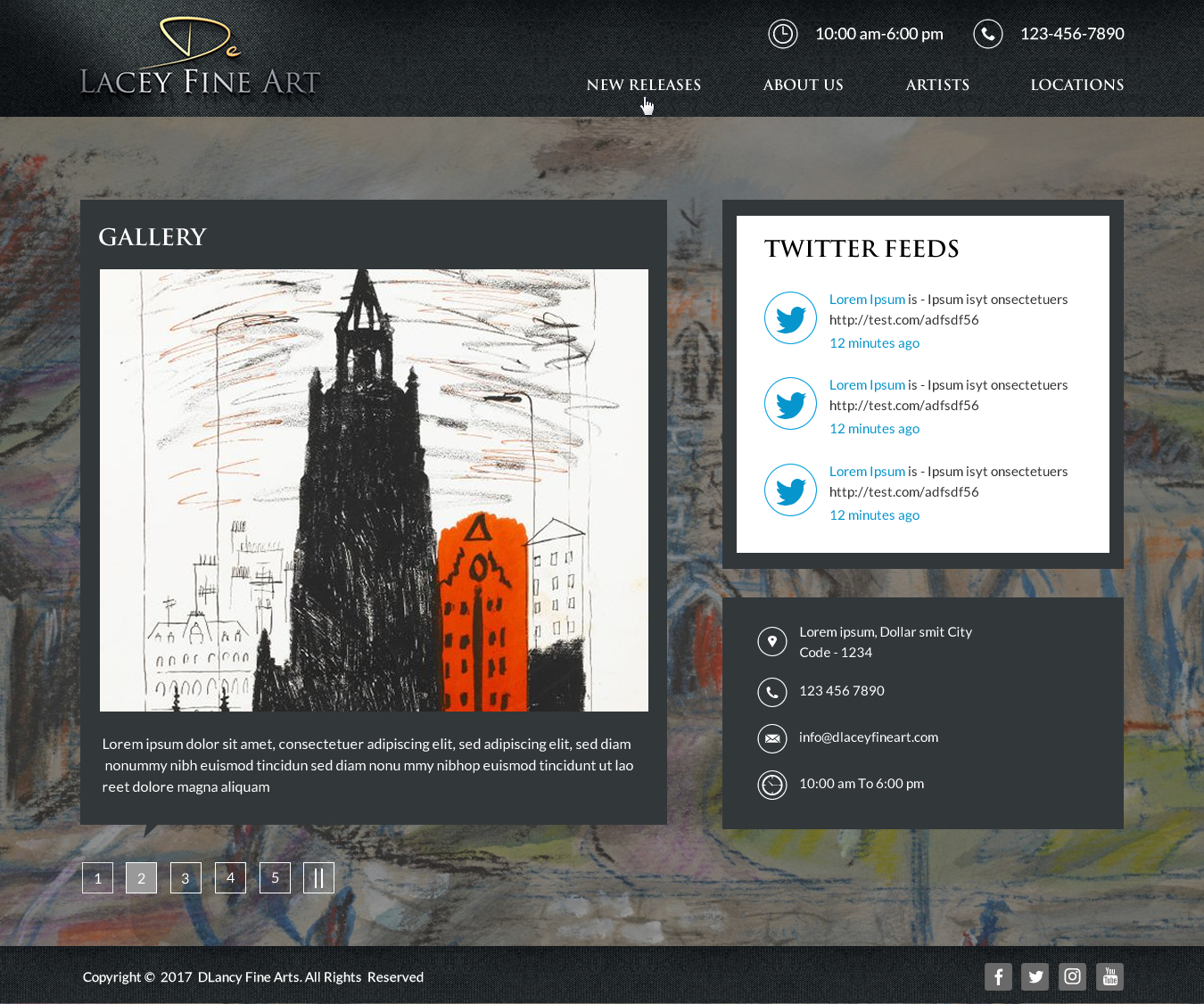The height and width of the screenshot is (1004, 1204).
Task: Open the second tweet's Lorem Ipsum link
Action: point(867,385)
